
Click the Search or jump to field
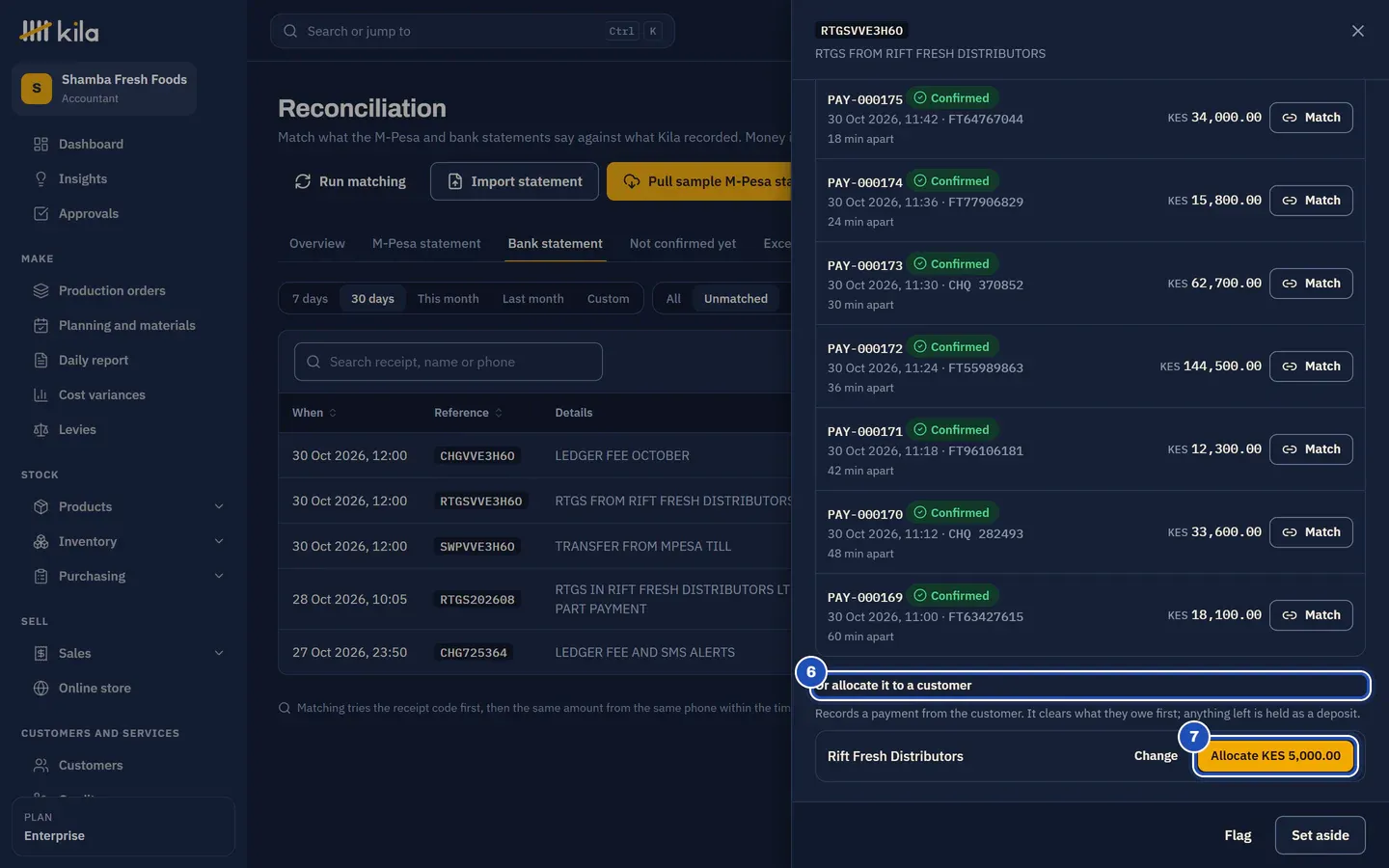coord(473,31)
